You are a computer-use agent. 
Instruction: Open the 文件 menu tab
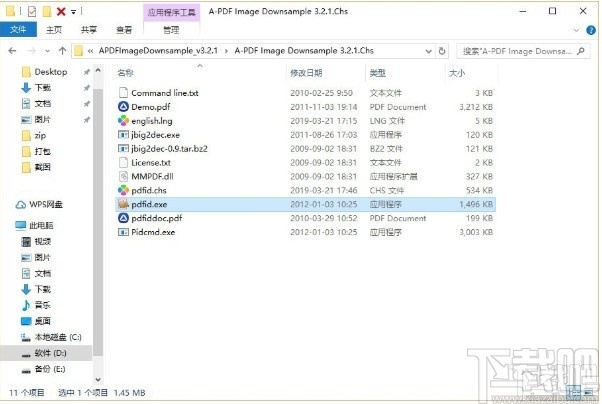click(x=18, y=30)
